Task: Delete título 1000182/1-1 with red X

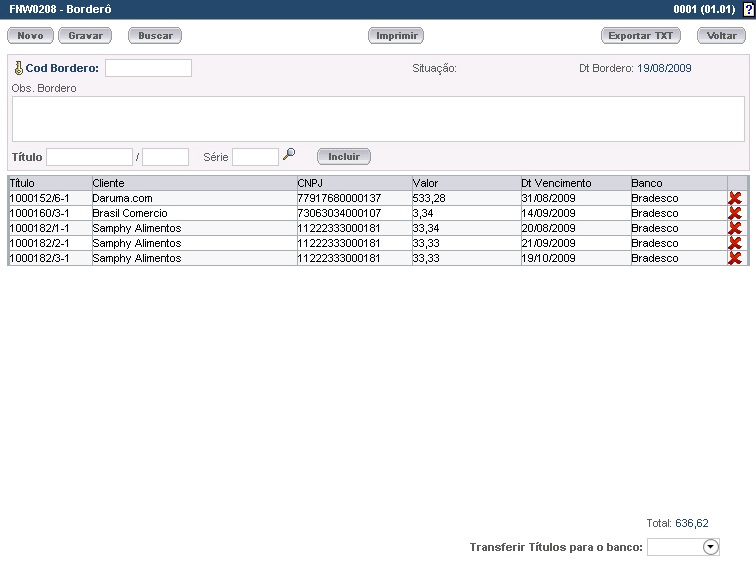Action: coord(735,228)
